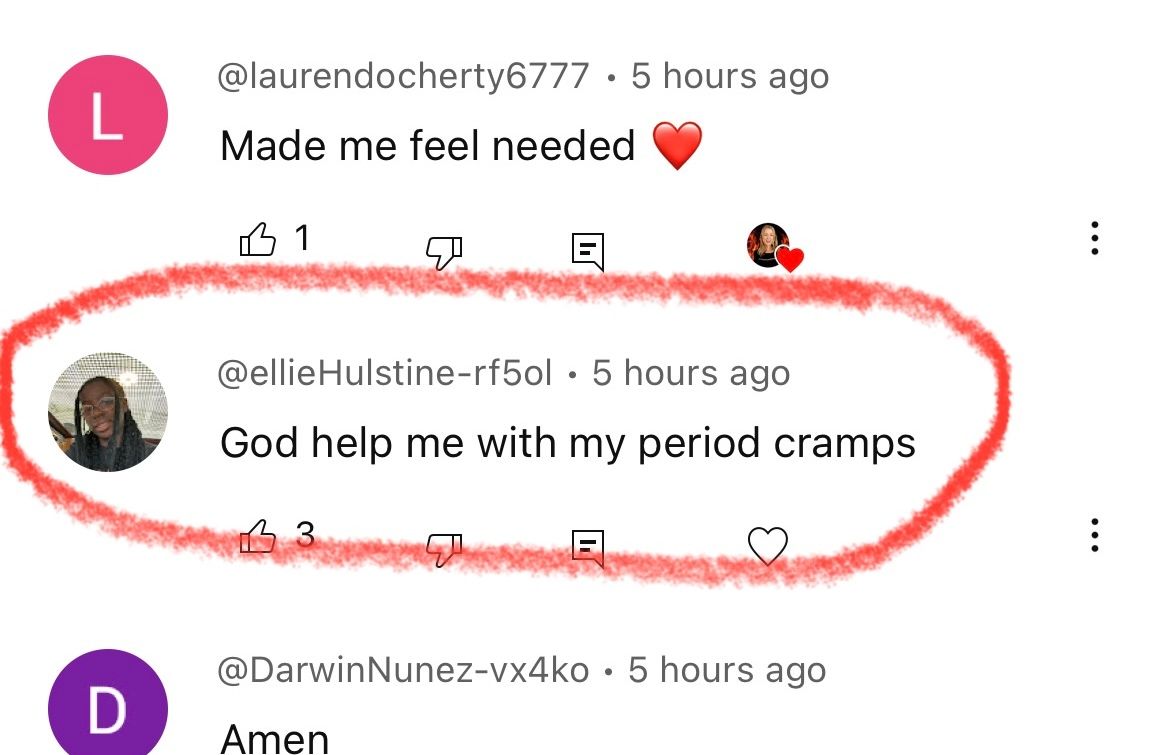
Task: Like the "Made me feel needed" comment
Action: click(257, 240)
